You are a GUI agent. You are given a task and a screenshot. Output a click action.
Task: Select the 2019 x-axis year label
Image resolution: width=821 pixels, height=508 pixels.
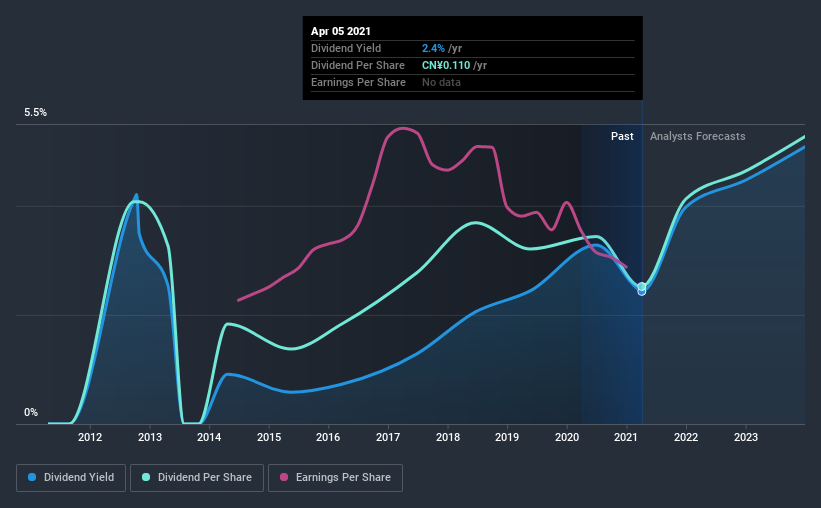[507, 437]
